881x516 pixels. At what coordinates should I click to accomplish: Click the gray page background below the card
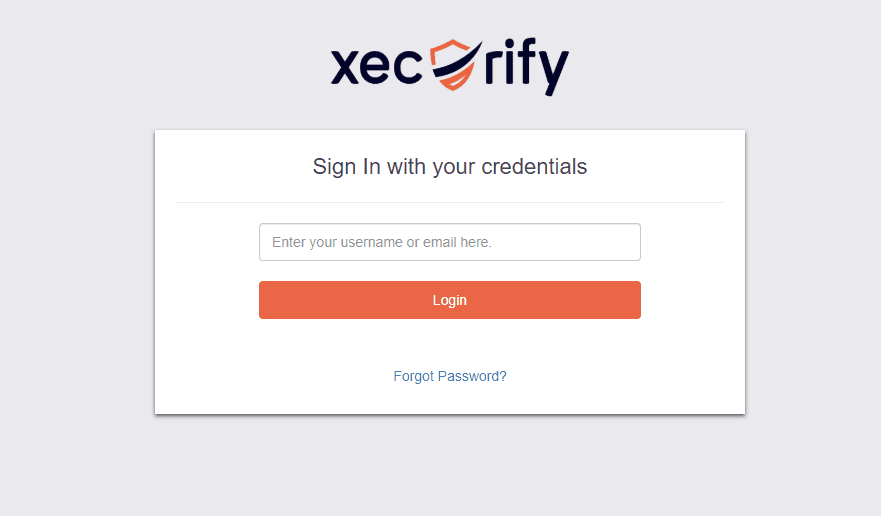[x=449, y=465]
